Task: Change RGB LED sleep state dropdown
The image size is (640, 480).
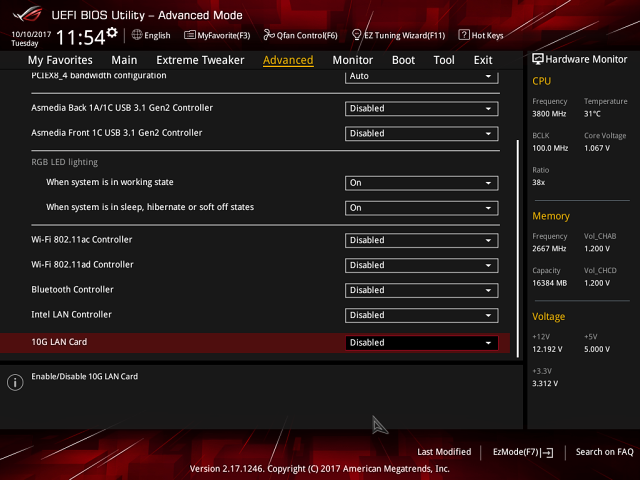Action: click(421, 208)
